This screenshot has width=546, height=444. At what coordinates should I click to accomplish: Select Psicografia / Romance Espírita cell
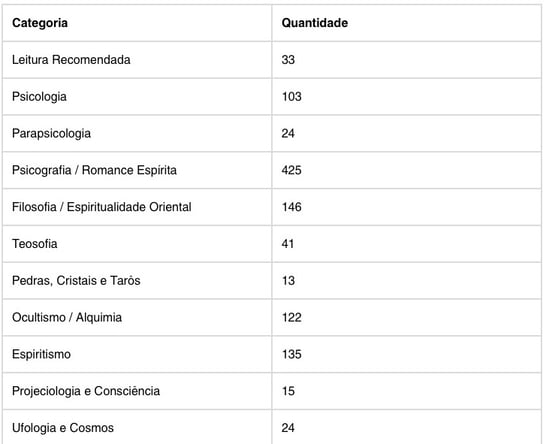click(137, 170)
